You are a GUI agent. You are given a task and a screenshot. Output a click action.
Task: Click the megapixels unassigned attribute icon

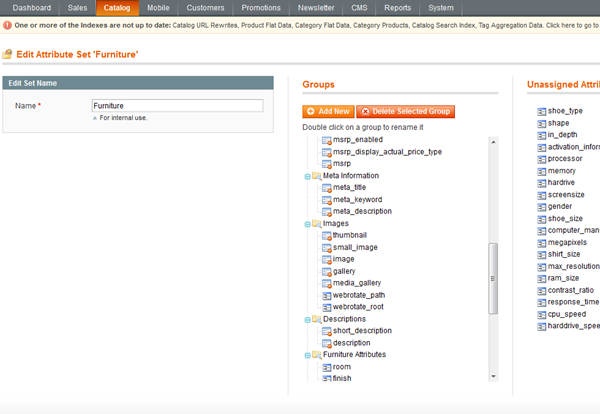[541, 242]
